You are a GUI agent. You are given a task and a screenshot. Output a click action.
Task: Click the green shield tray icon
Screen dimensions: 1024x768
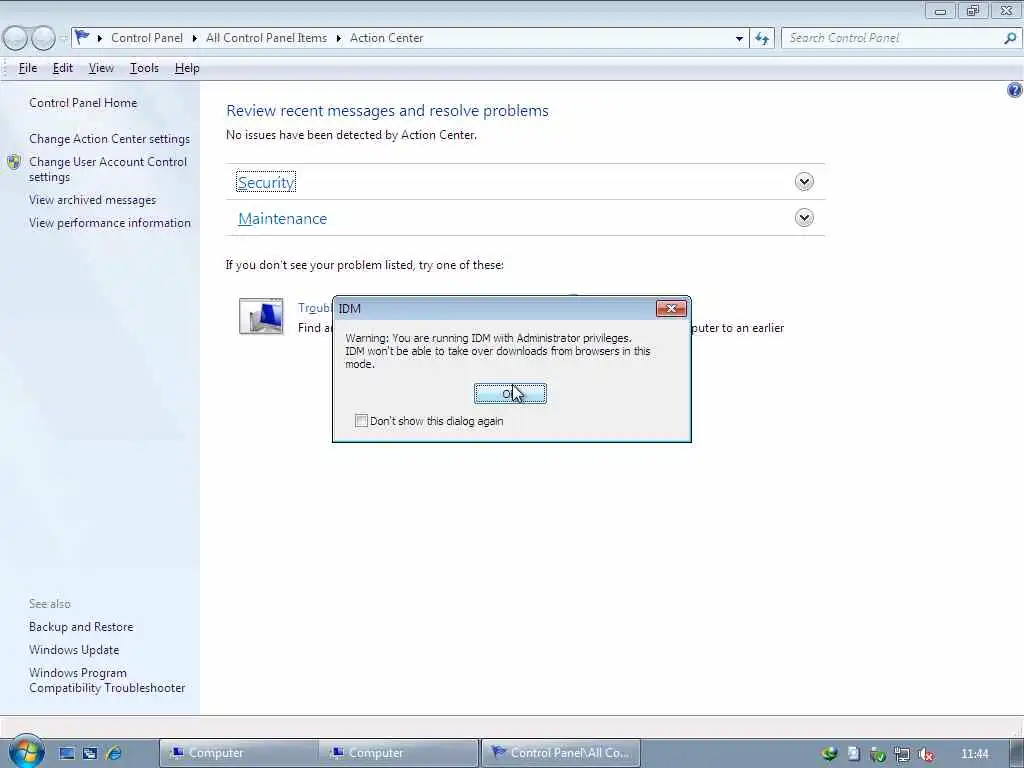click(878, 754)
